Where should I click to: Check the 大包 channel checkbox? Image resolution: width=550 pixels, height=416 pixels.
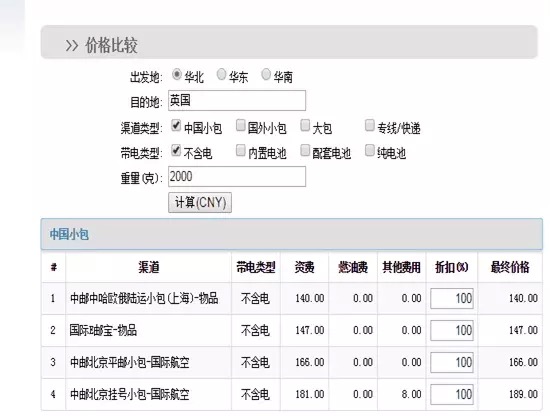coord(305,125)
